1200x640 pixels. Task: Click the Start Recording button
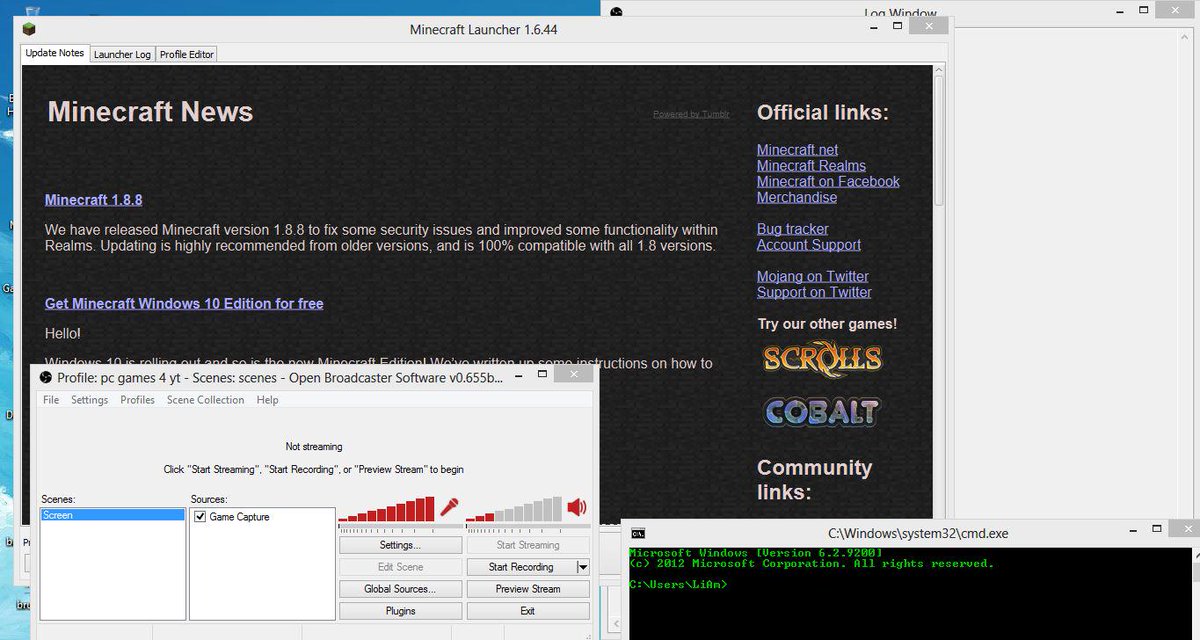(521, 567)
